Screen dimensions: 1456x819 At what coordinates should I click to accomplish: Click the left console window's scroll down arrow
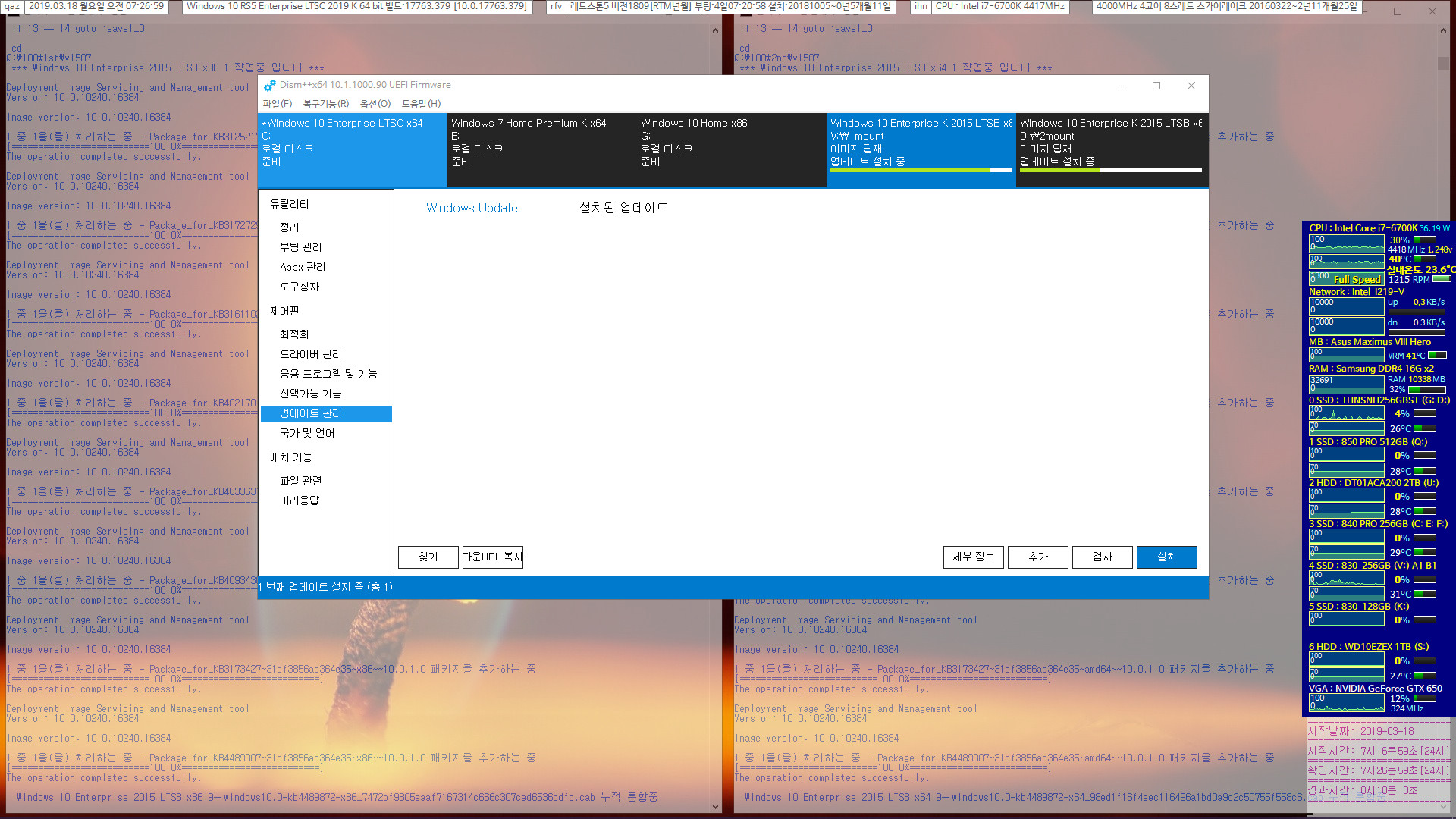tap(715, 807)
